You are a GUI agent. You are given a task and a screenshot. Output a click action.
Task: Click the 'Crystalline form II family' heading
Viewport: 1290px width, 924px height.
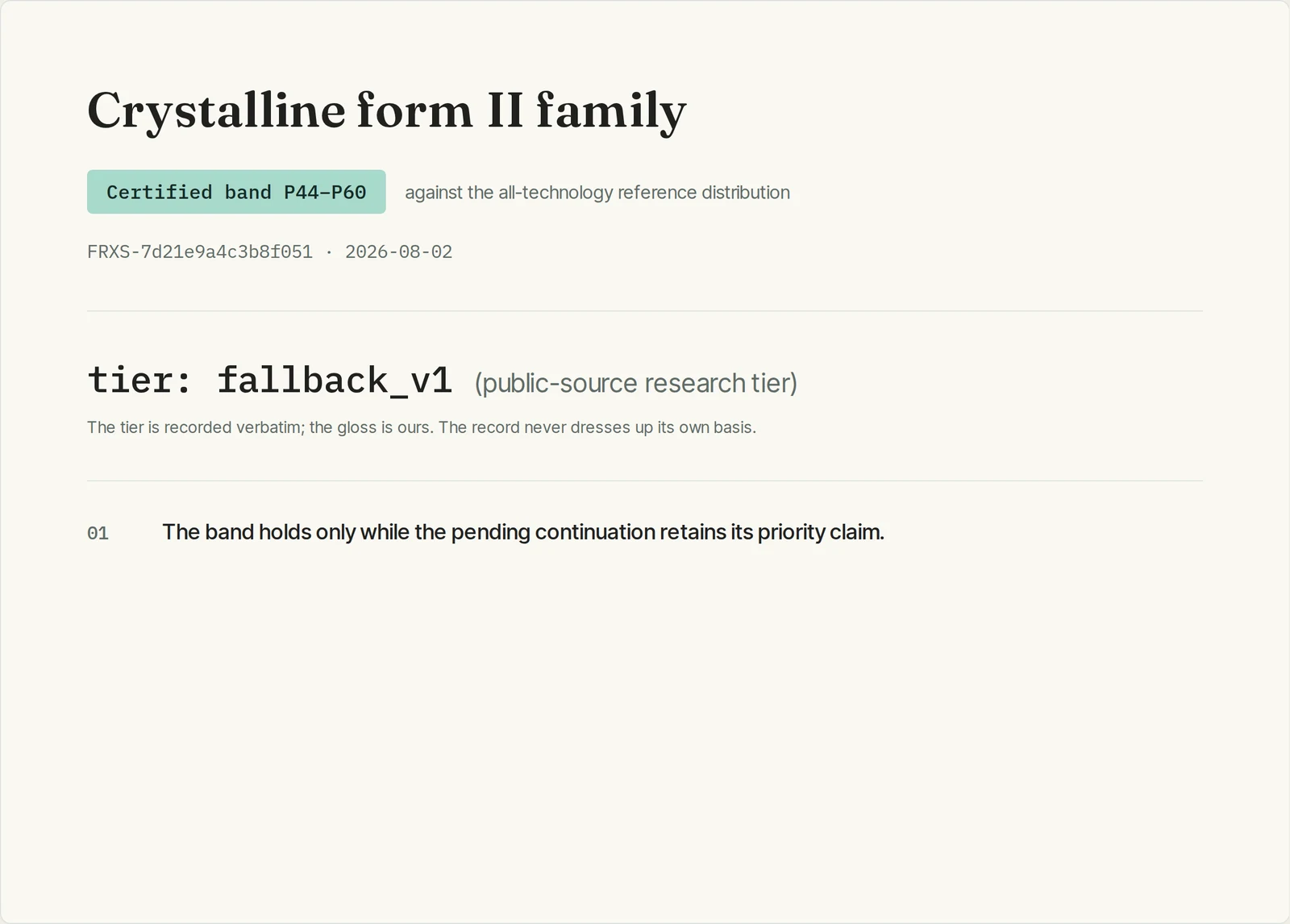(387, 110)
